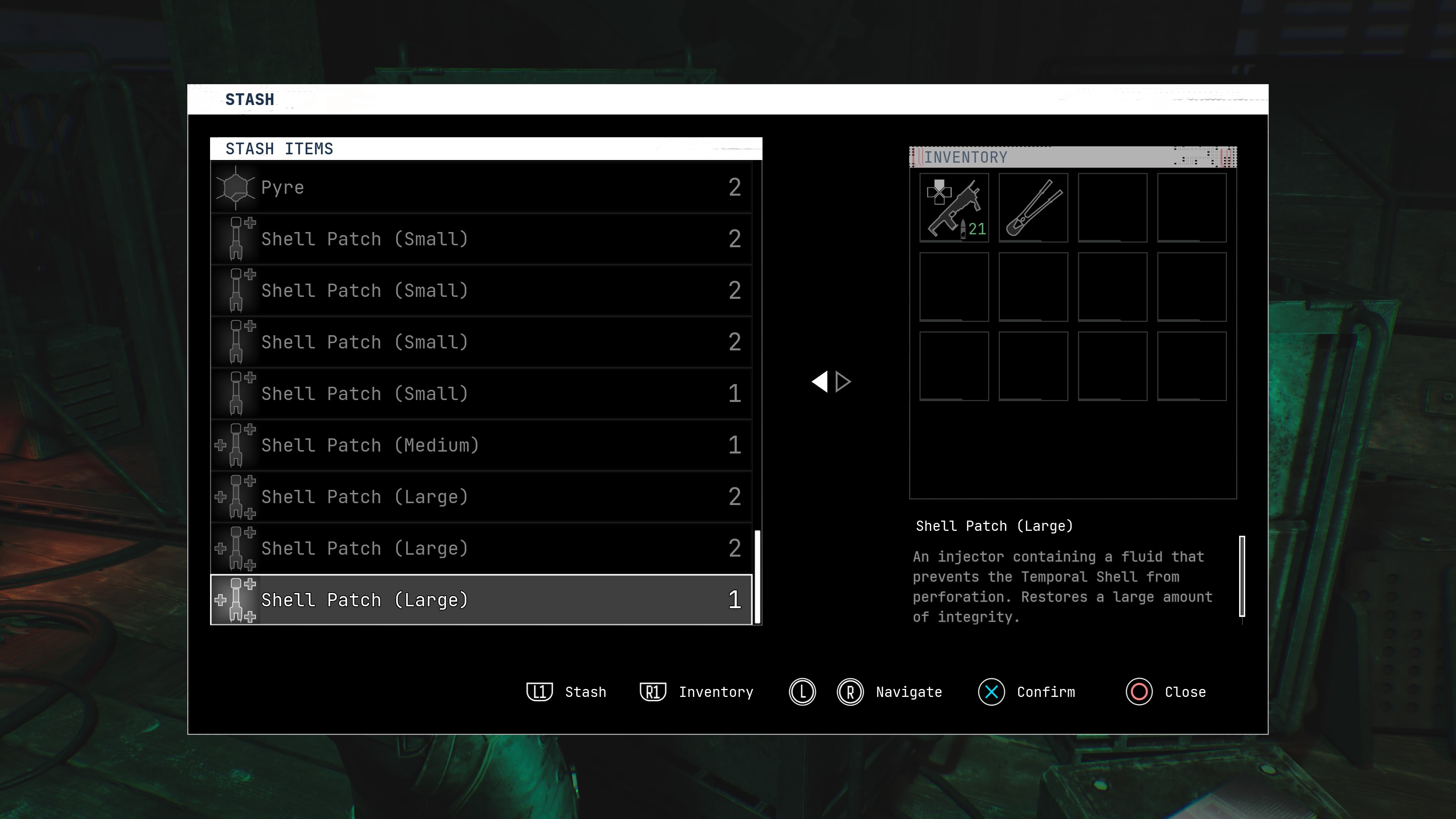The width and height of the screenshot is (1456, 819).
Task: Click the item description scrollbar
Action: pyautogui.click(x=1242, y=576)
